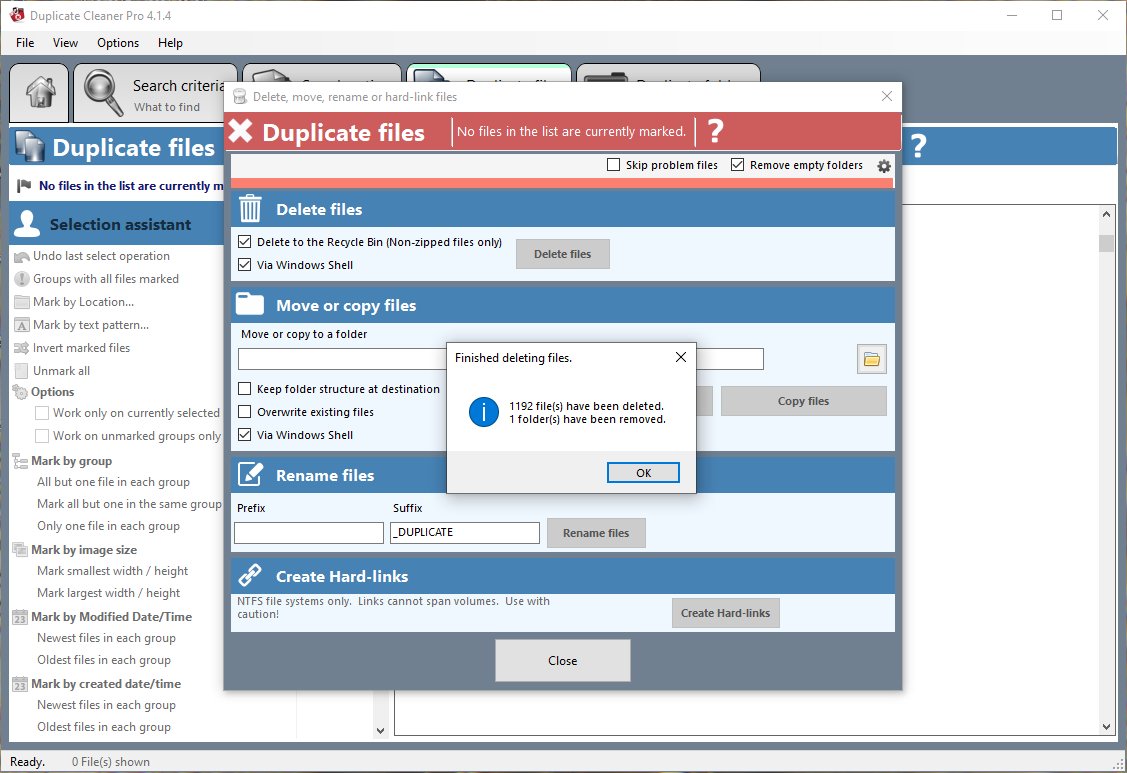Image resolution: width=1127 pixels, height=773 pixels.
Task: Check Work only on currently selected
Action: click(x=42, y=413)
